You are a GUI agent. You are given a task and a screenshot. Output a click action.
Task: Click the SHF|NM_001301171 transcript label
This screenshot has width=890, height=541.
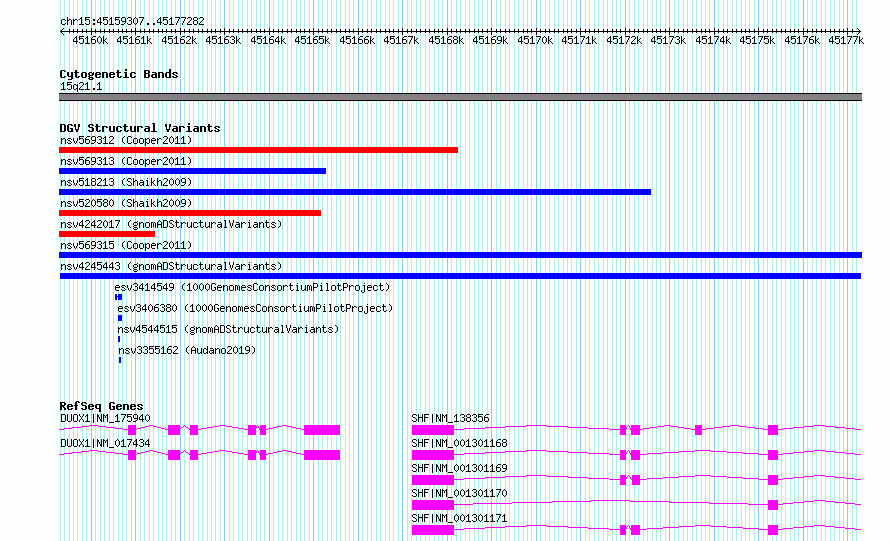[x=459, y=518]
